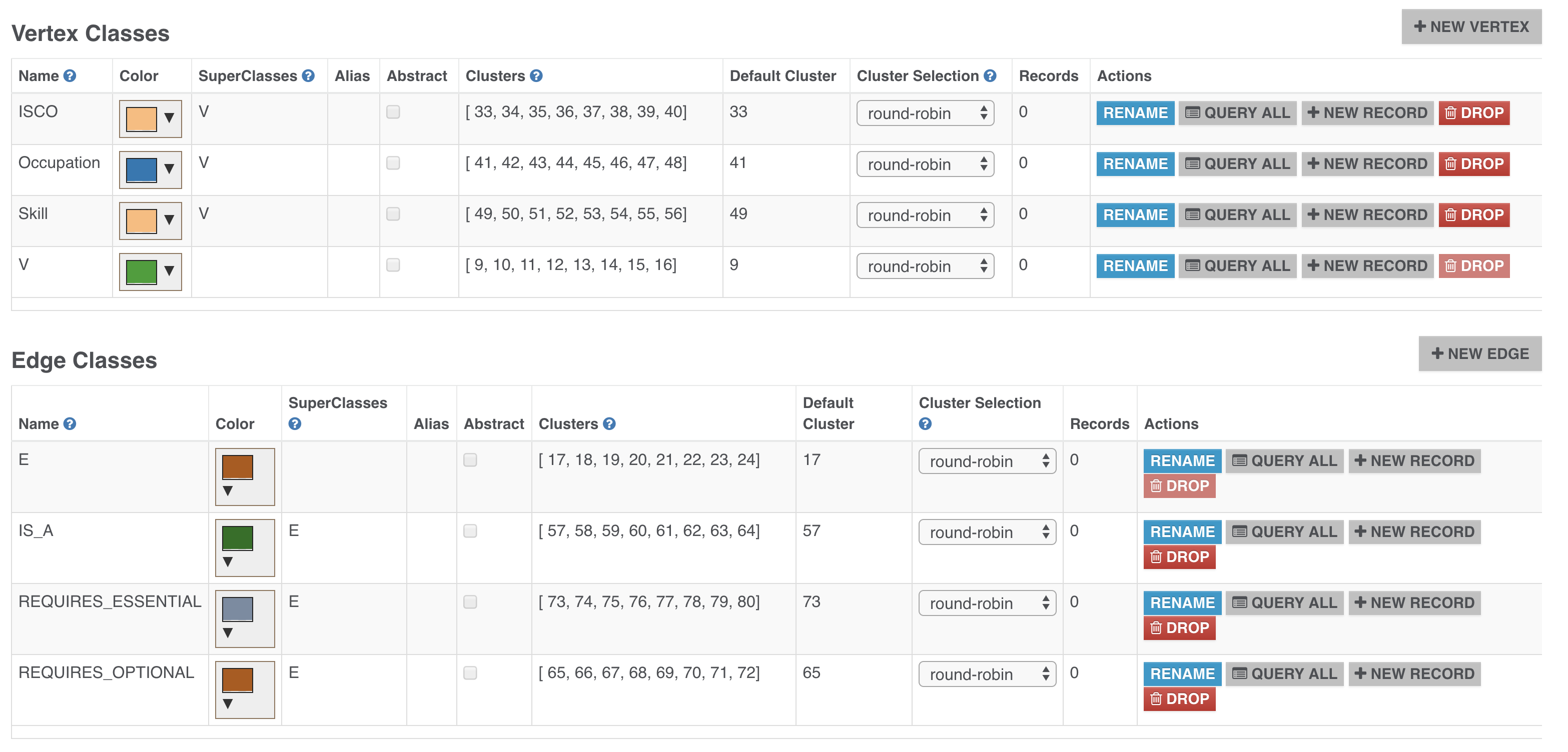Toggle Abstract checkbox for REQUIRES_ESSENTIAL
The image size is (1568, 752).
(470, 602)
